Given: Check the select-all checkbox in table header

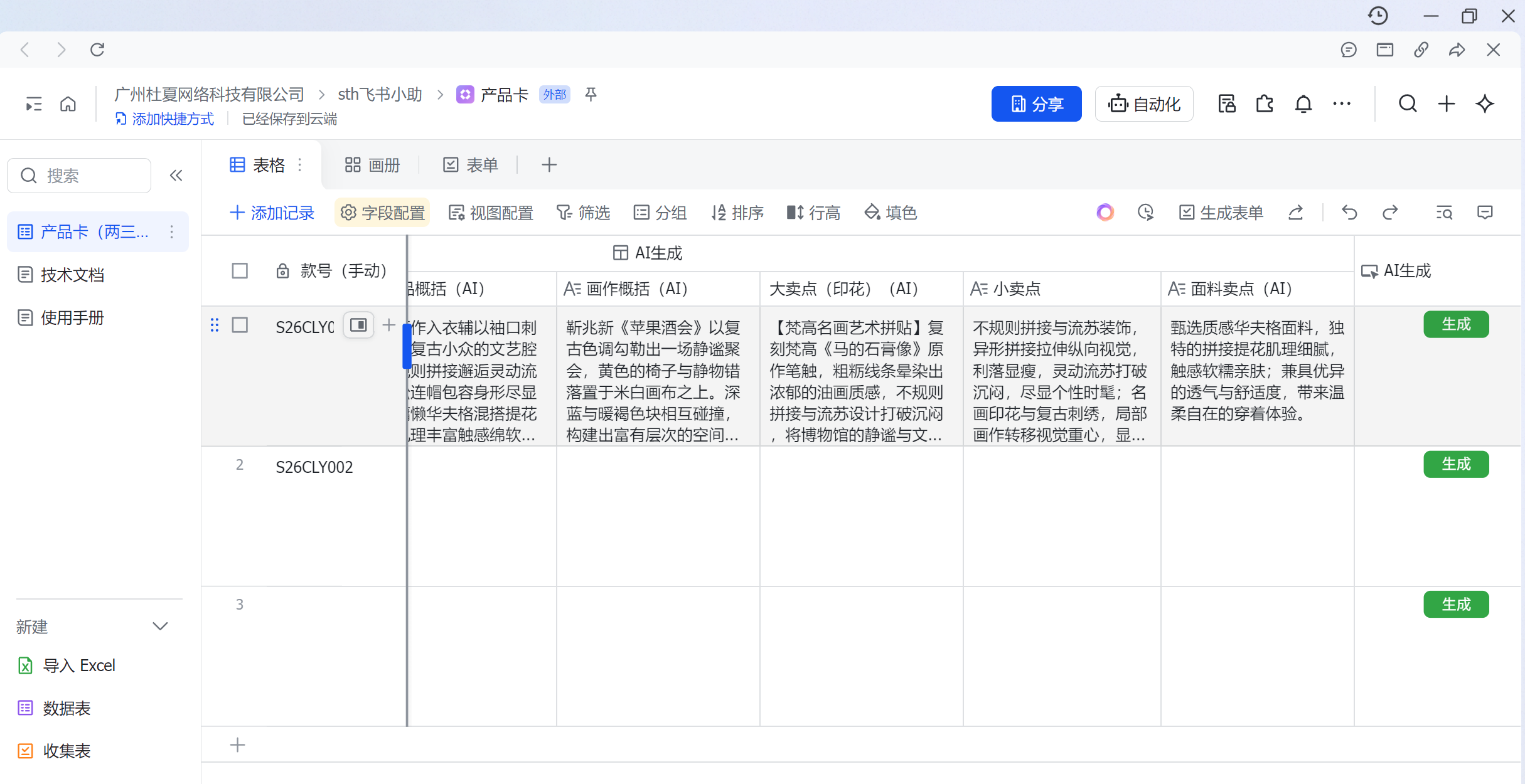Looking at the screenshot, I should (x=240, y=270).
